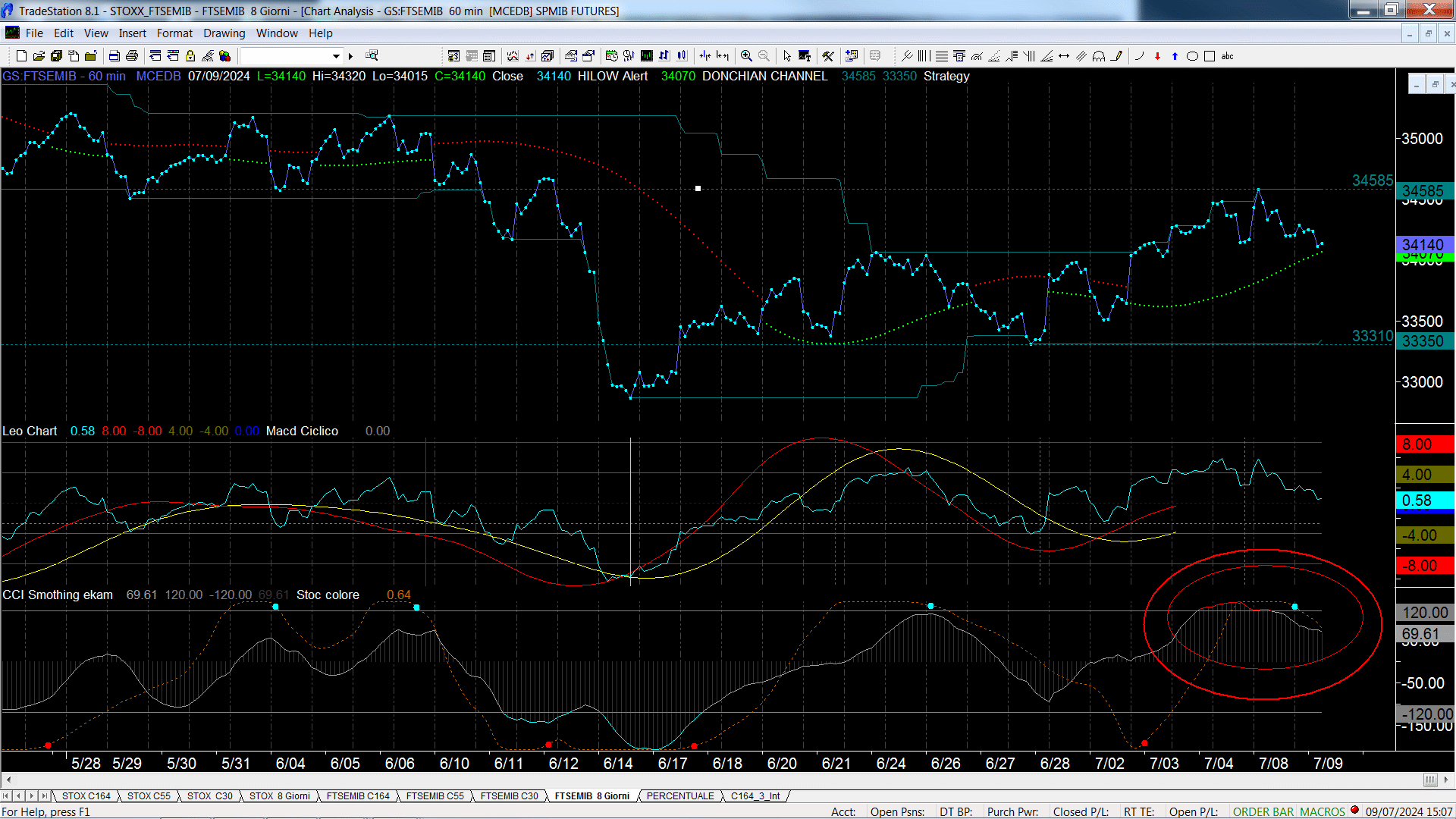This screenshot has width=1456, height=819.
Task: Switch to the STOX 8 Giorni tab
Action: 279,796
